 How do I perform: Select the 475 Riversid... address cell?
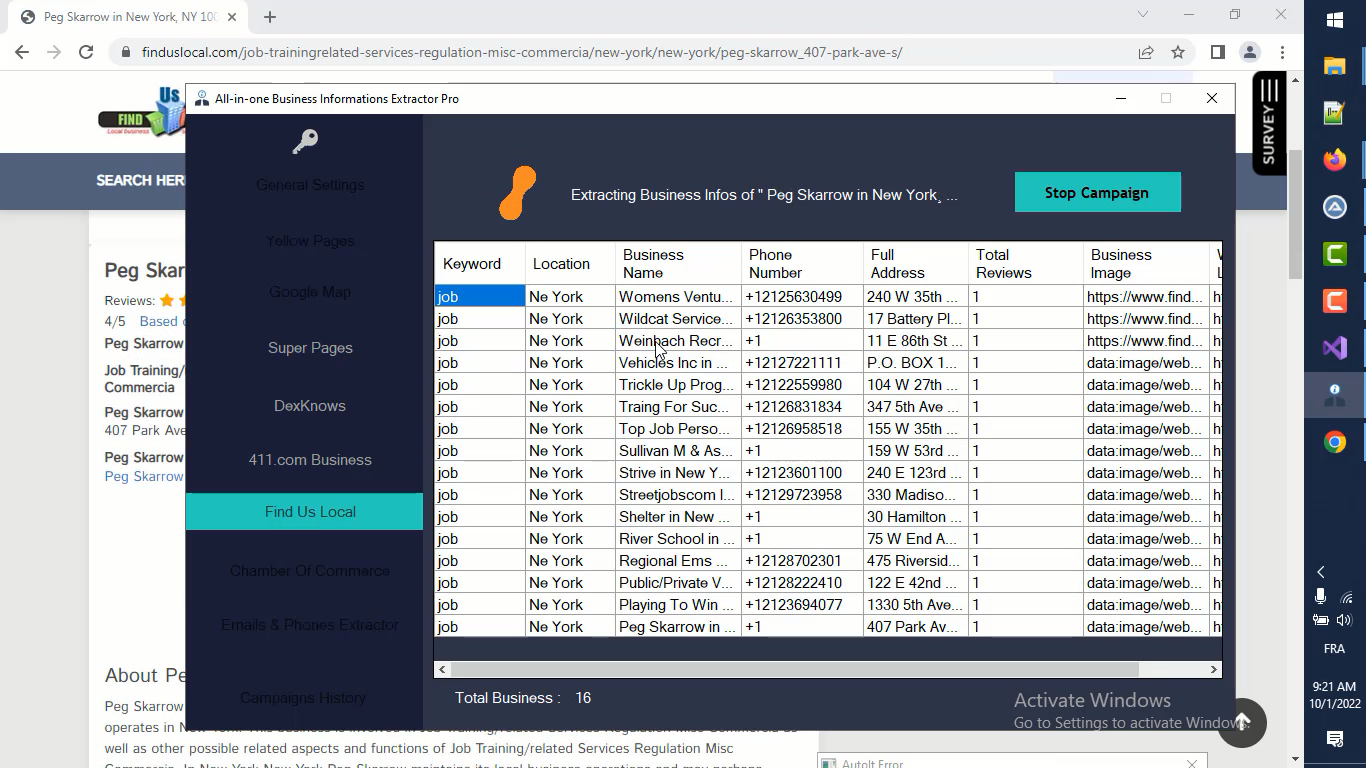[x=915, y=561]
